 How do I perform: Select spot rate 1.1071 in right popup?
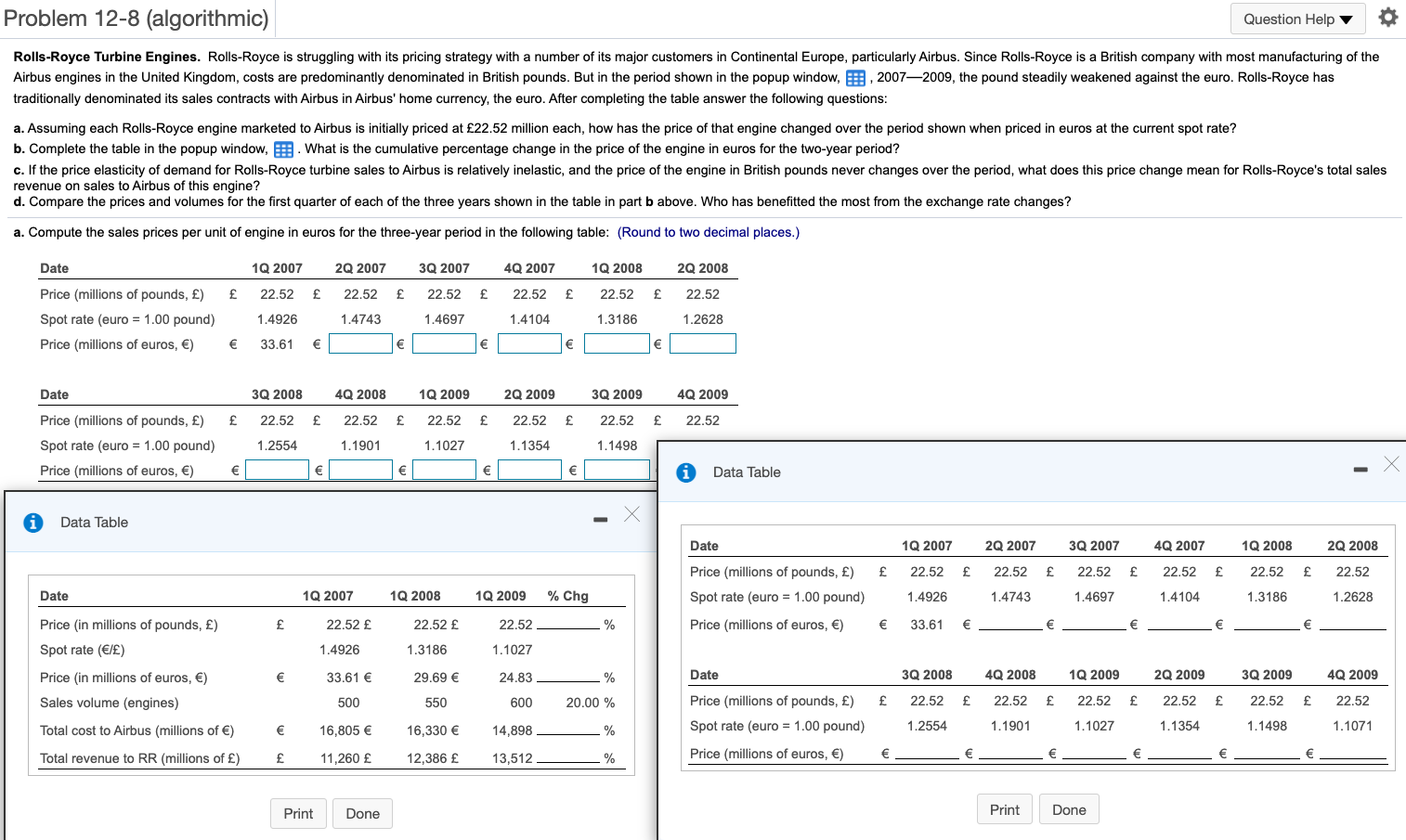1353,726
